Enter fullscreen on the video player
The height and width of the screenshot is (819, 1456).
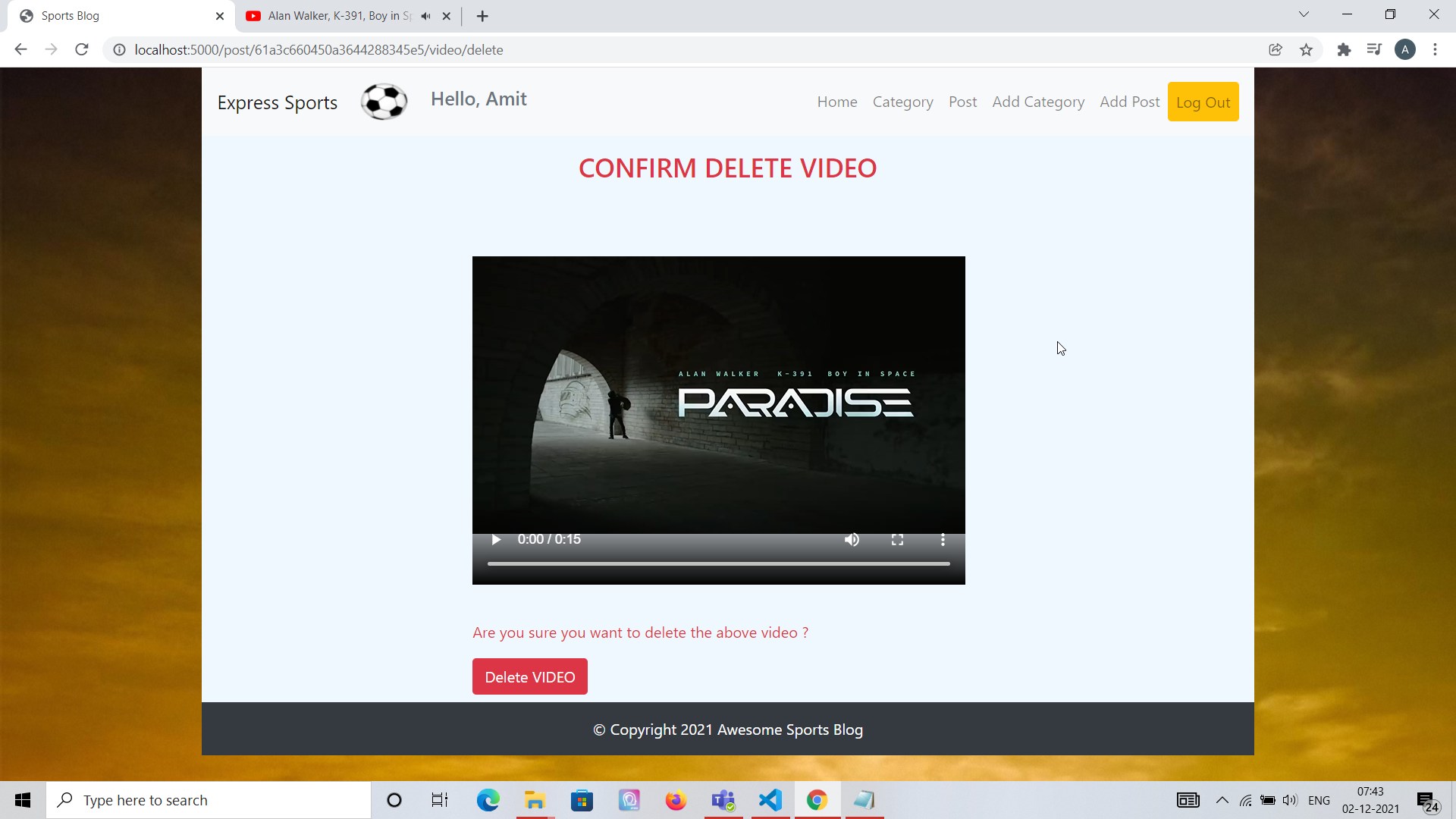pyautogui.click(x=897, y=540)
